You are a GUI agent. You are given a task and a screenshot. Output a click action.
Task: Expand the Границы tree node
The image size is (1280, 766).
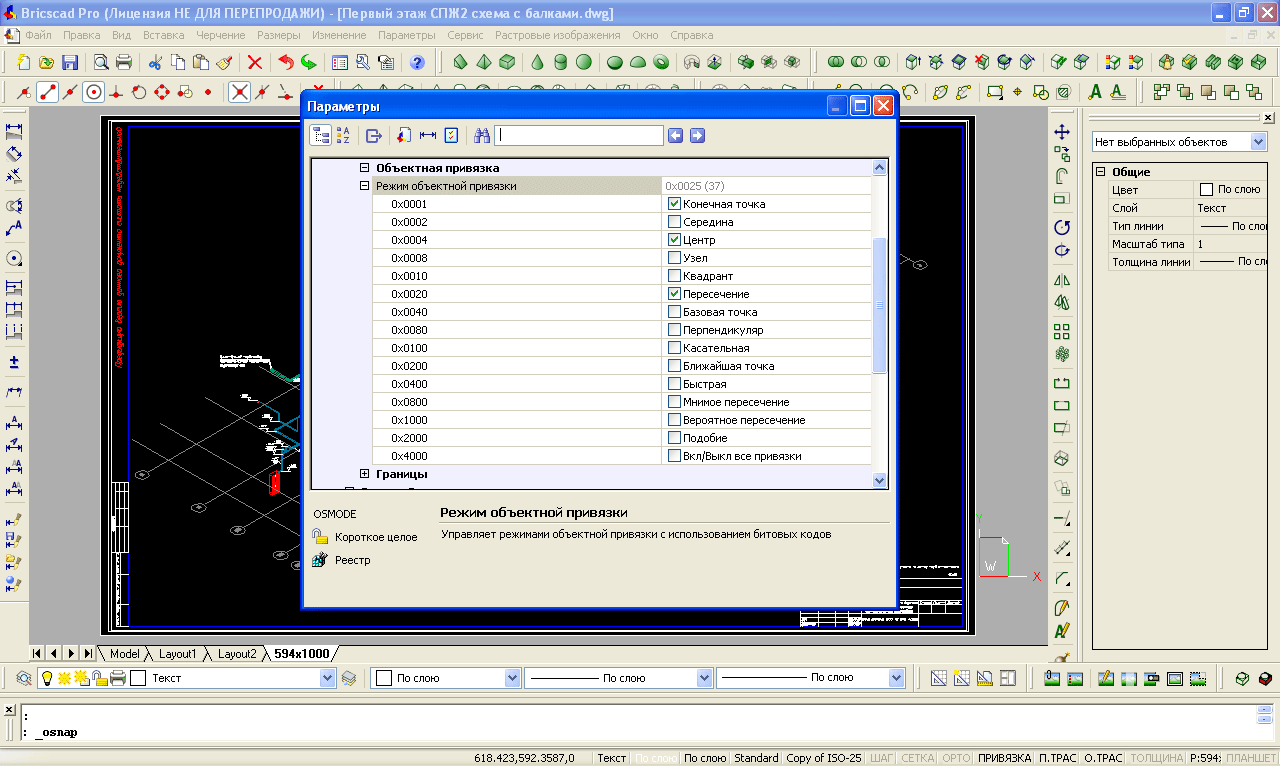point(365,474)
